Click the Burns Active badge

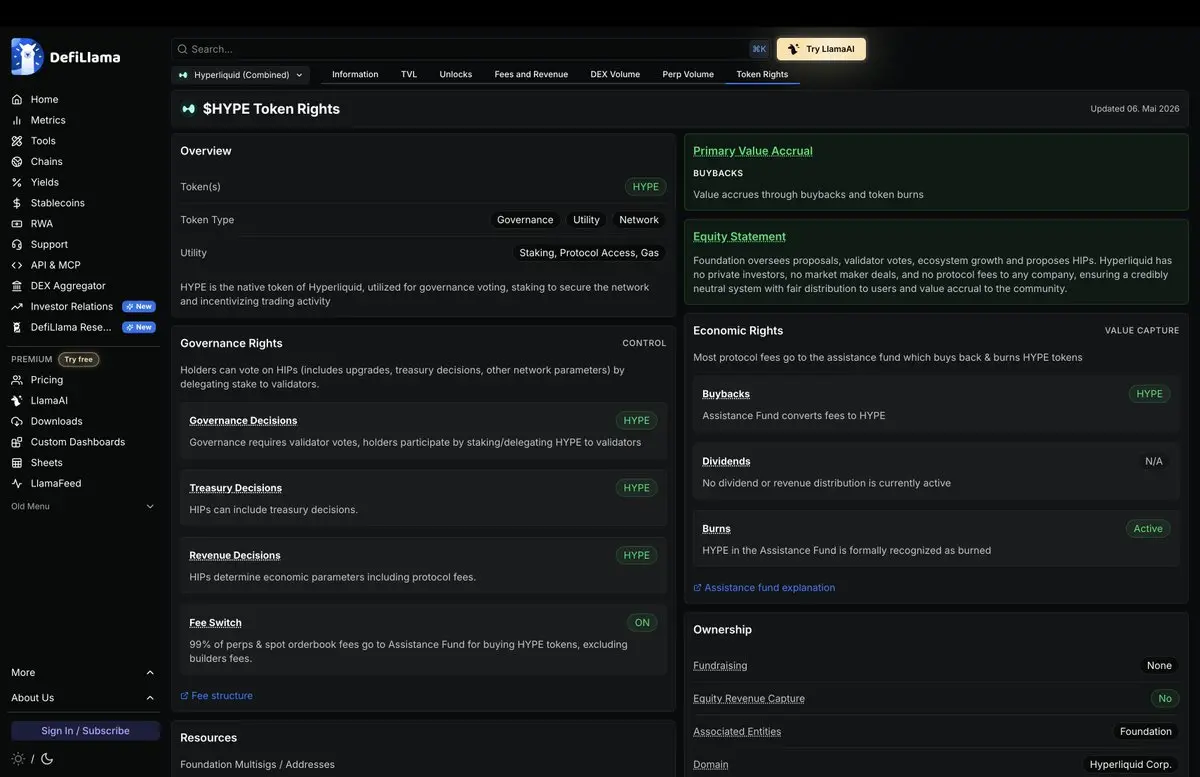pyautogui.click(x=1148, y=529)
